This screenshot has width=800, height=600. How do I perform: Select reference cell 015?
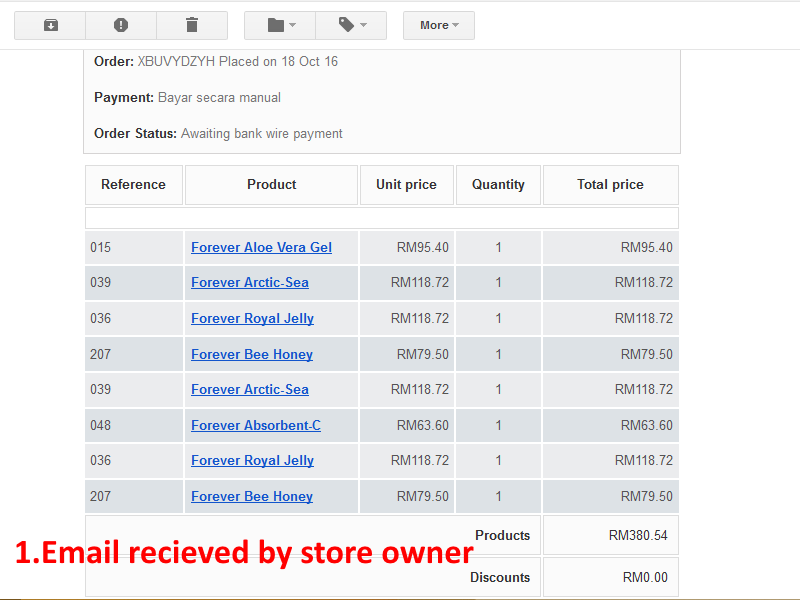coord(134,247)
